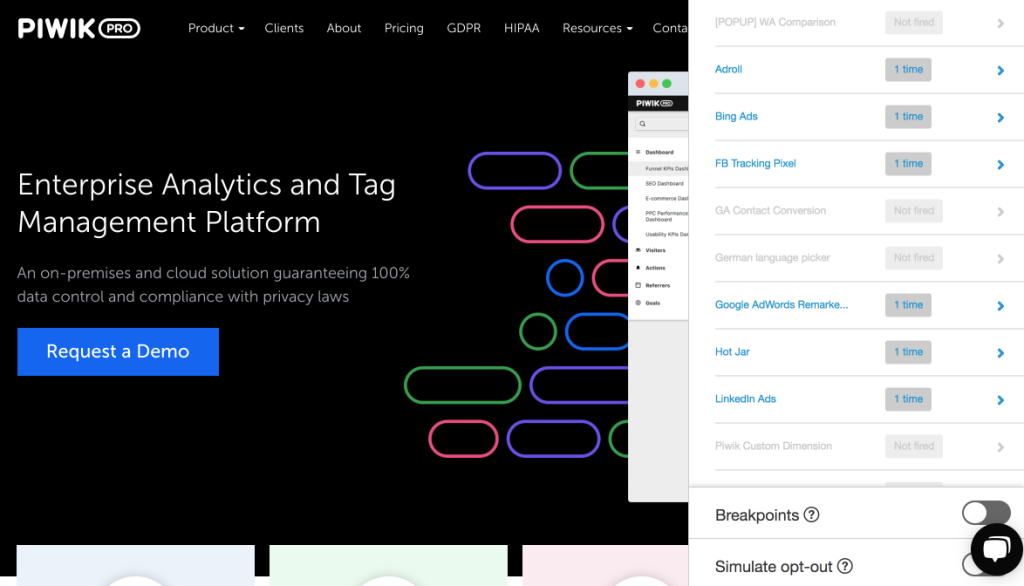Click the German language picker tag name
Screen dimensions: 1024x586
tap(772, 257)
